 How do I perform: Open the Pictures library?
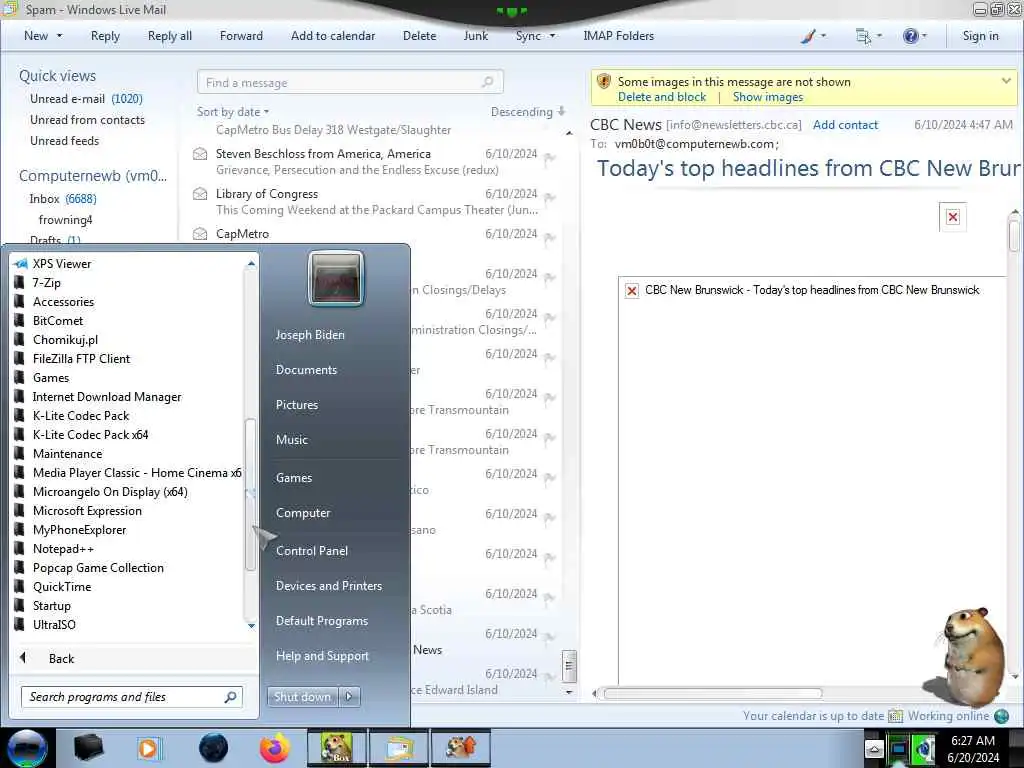pyautogui.click(x=296, y=405)
